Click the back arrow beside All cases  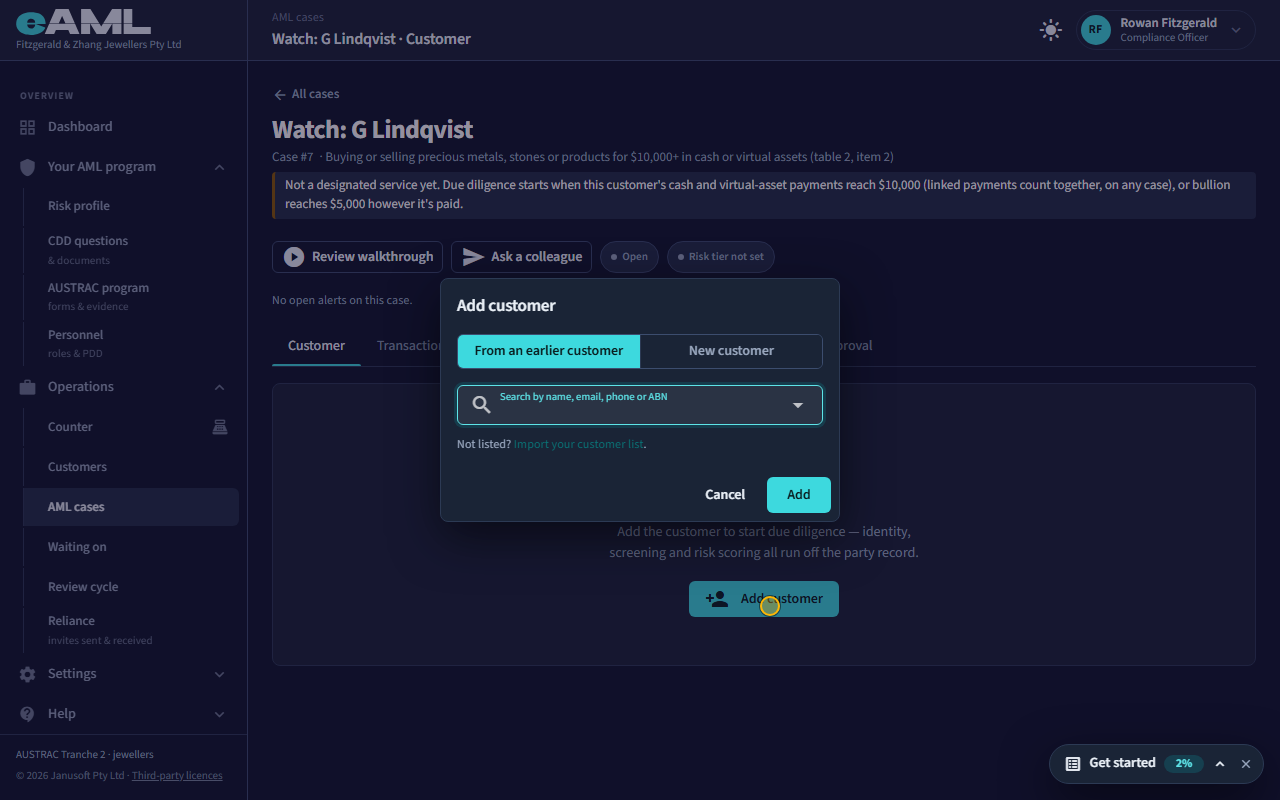tap(279, 94)
